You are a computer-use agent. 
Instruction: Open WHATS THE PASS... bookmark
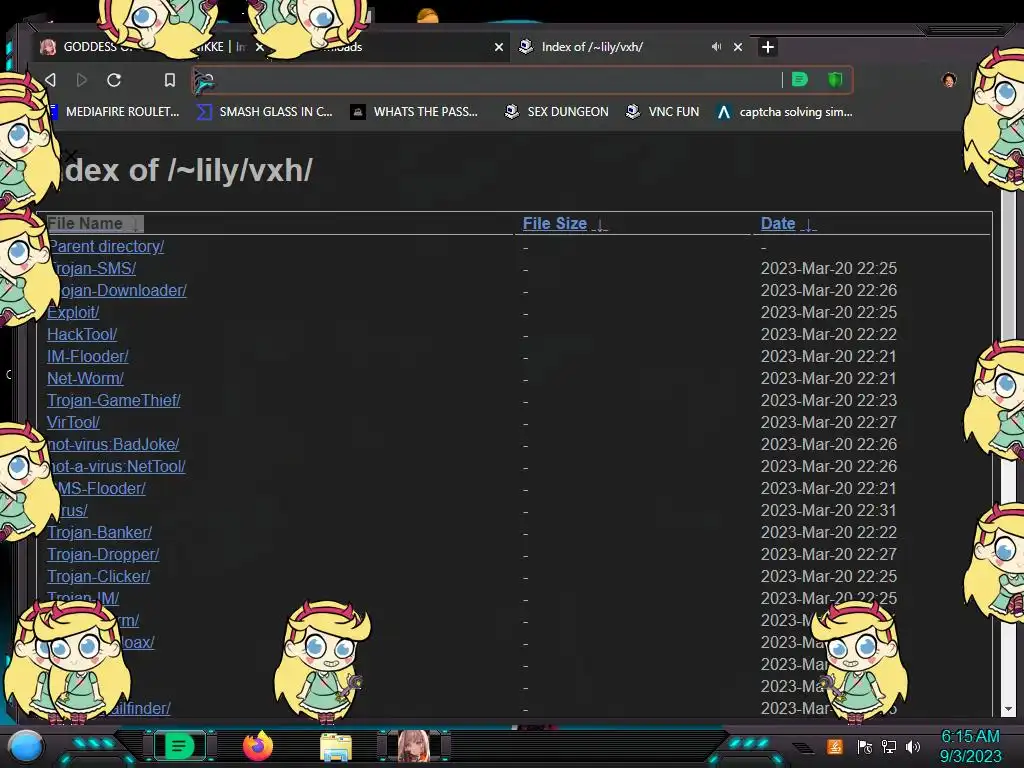click(414, 112)
